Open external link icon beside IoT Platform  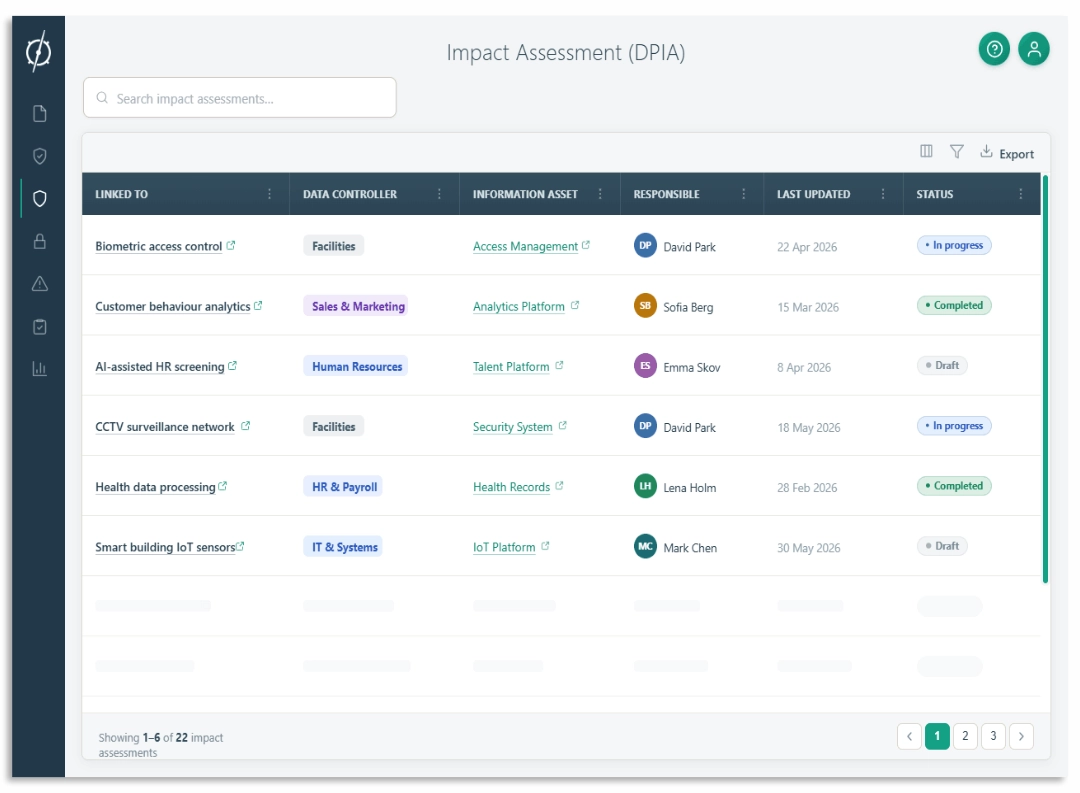[x=546, y=546]
